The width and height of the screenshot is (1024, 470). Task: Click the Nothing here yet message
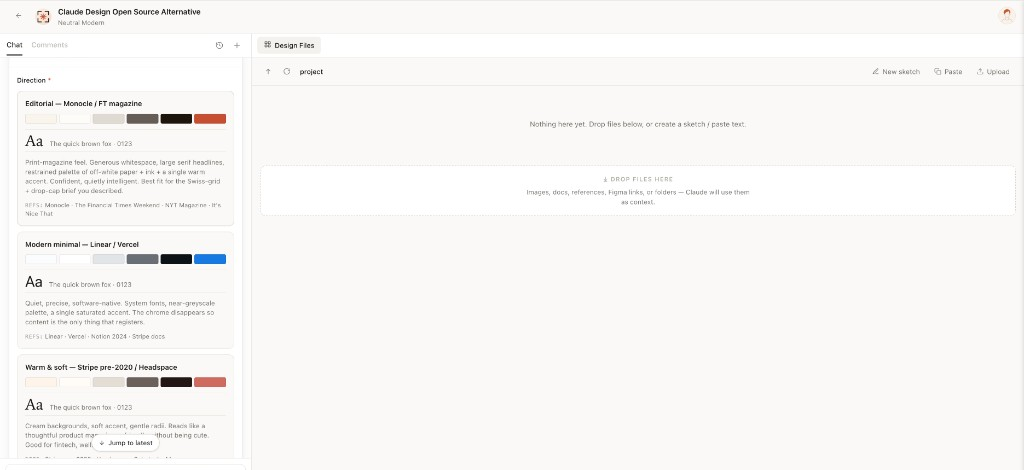tap(637, 124)
